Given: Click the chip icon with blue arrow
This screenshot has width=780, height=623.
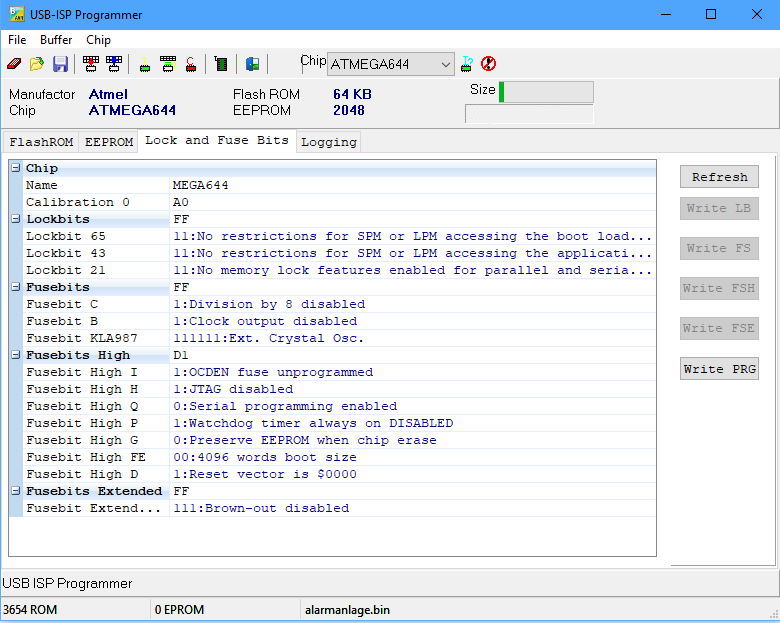Looking at the screenshot, I should [114, 64].
